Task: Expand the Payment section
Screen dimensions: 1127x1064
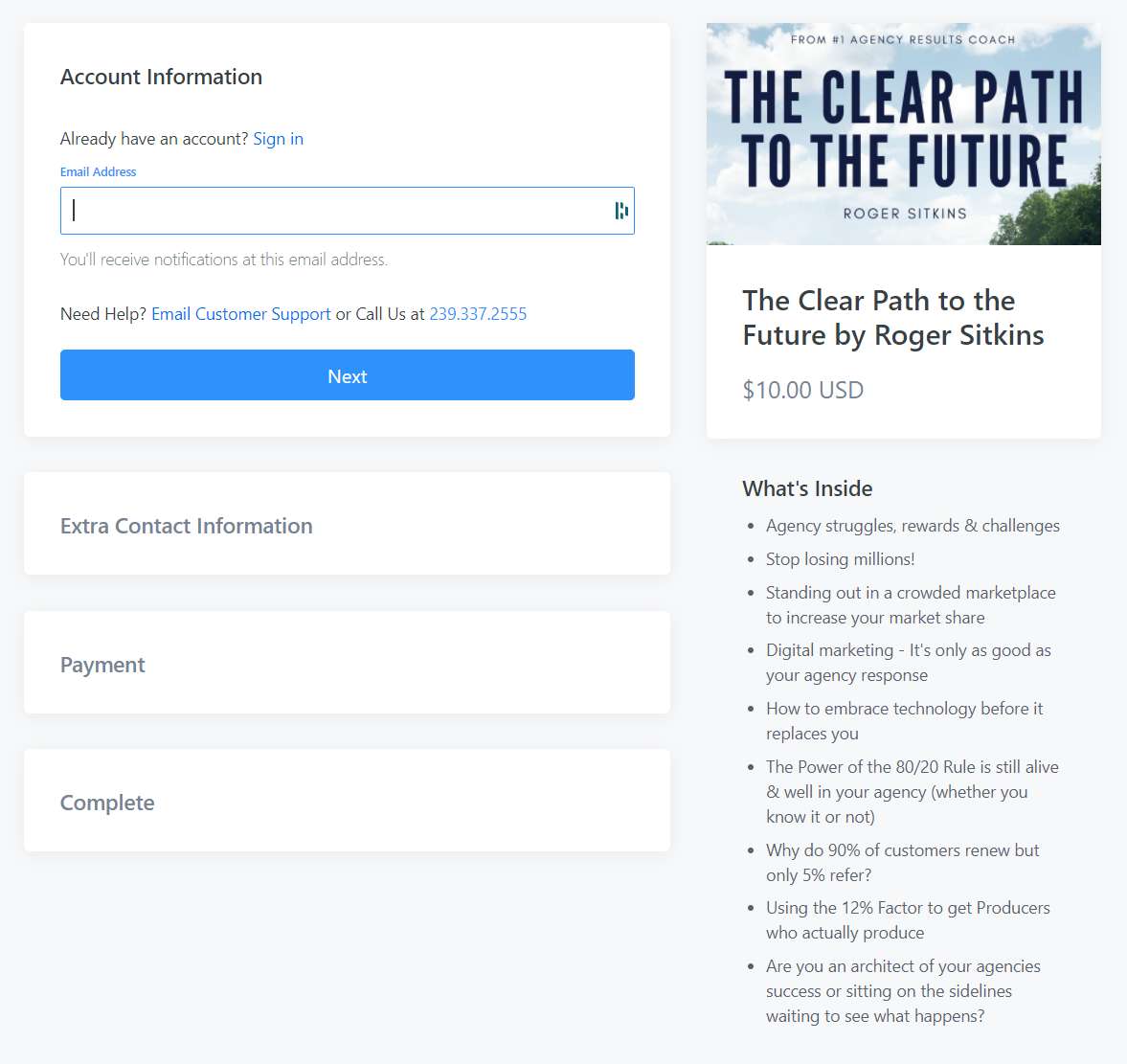Action: coord(102,665)
